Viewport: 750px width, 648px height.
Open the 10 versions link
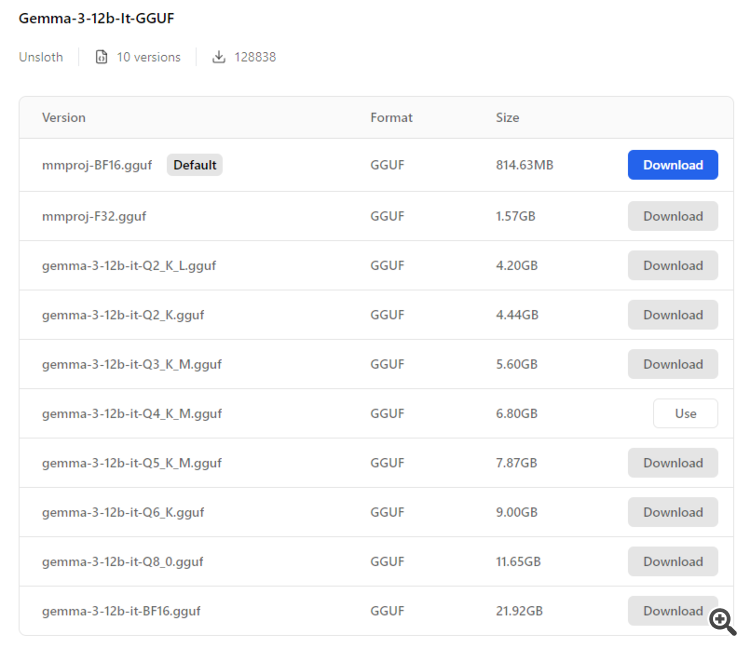coord(148,57)
